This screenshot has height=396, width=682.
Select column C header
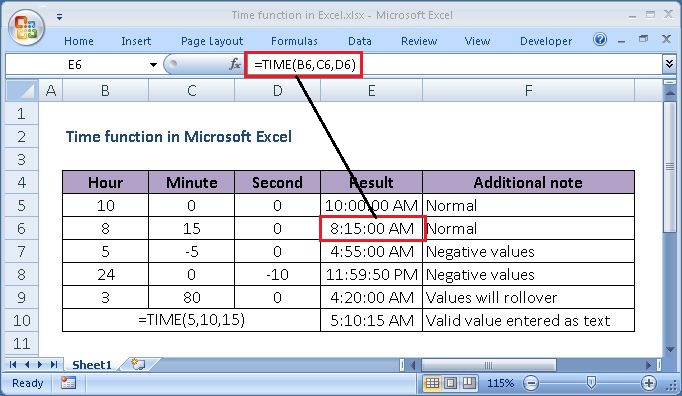(191, 91)
